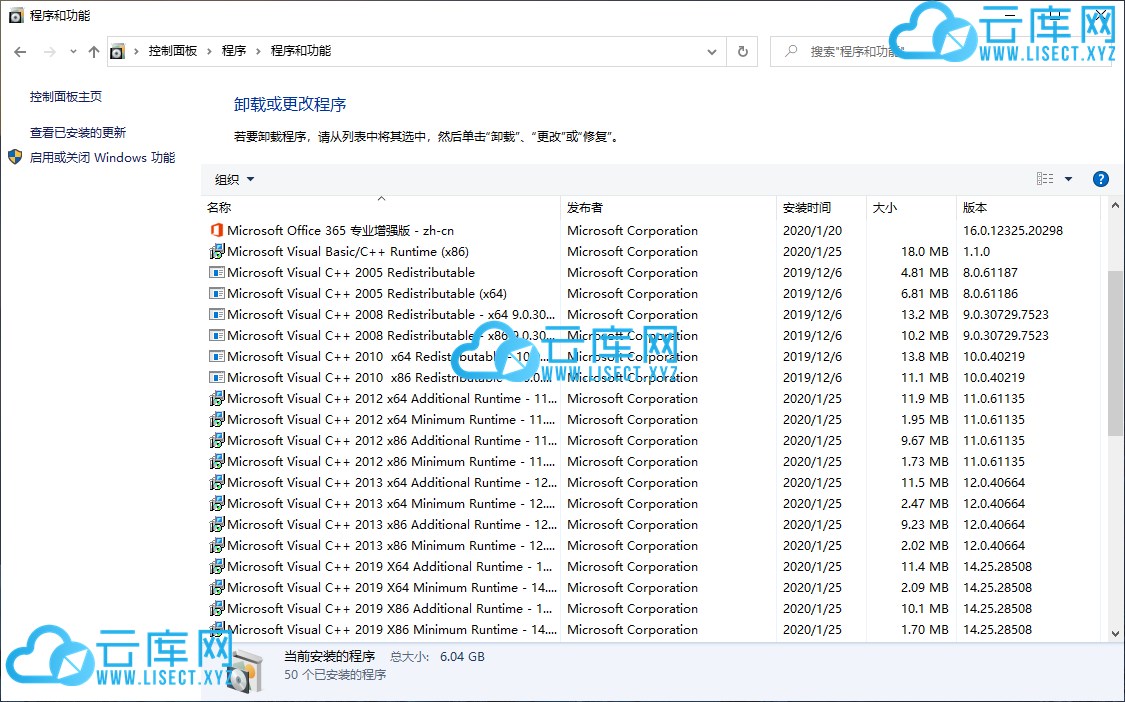Click version 16.0.12325.20298 cell
This screenshot has height=702, width=1125.
1013,230
